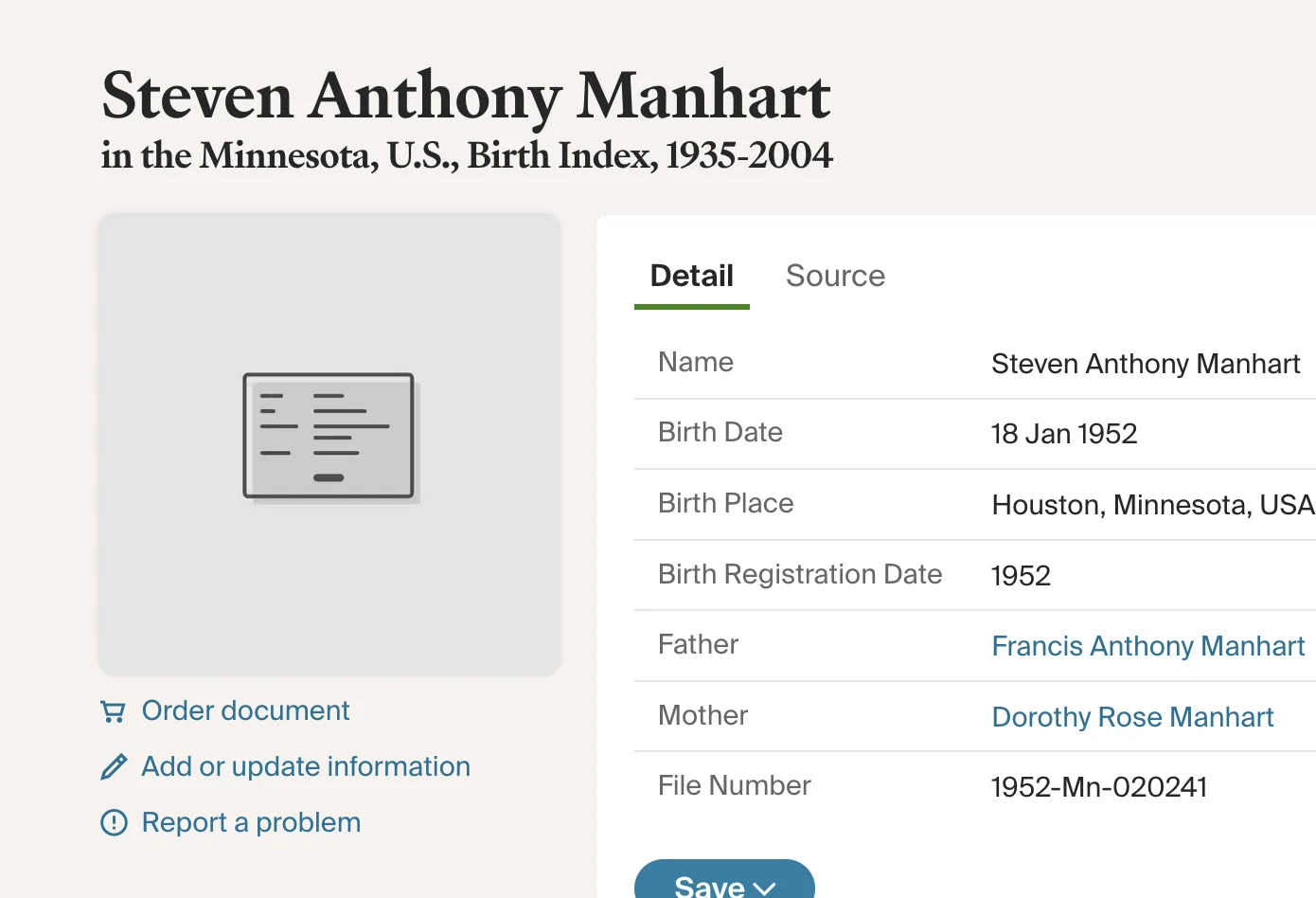Click the Houston, Minnesota birth place value
The height and width of the screenshot is (898, 1316).
point(1152,505)
